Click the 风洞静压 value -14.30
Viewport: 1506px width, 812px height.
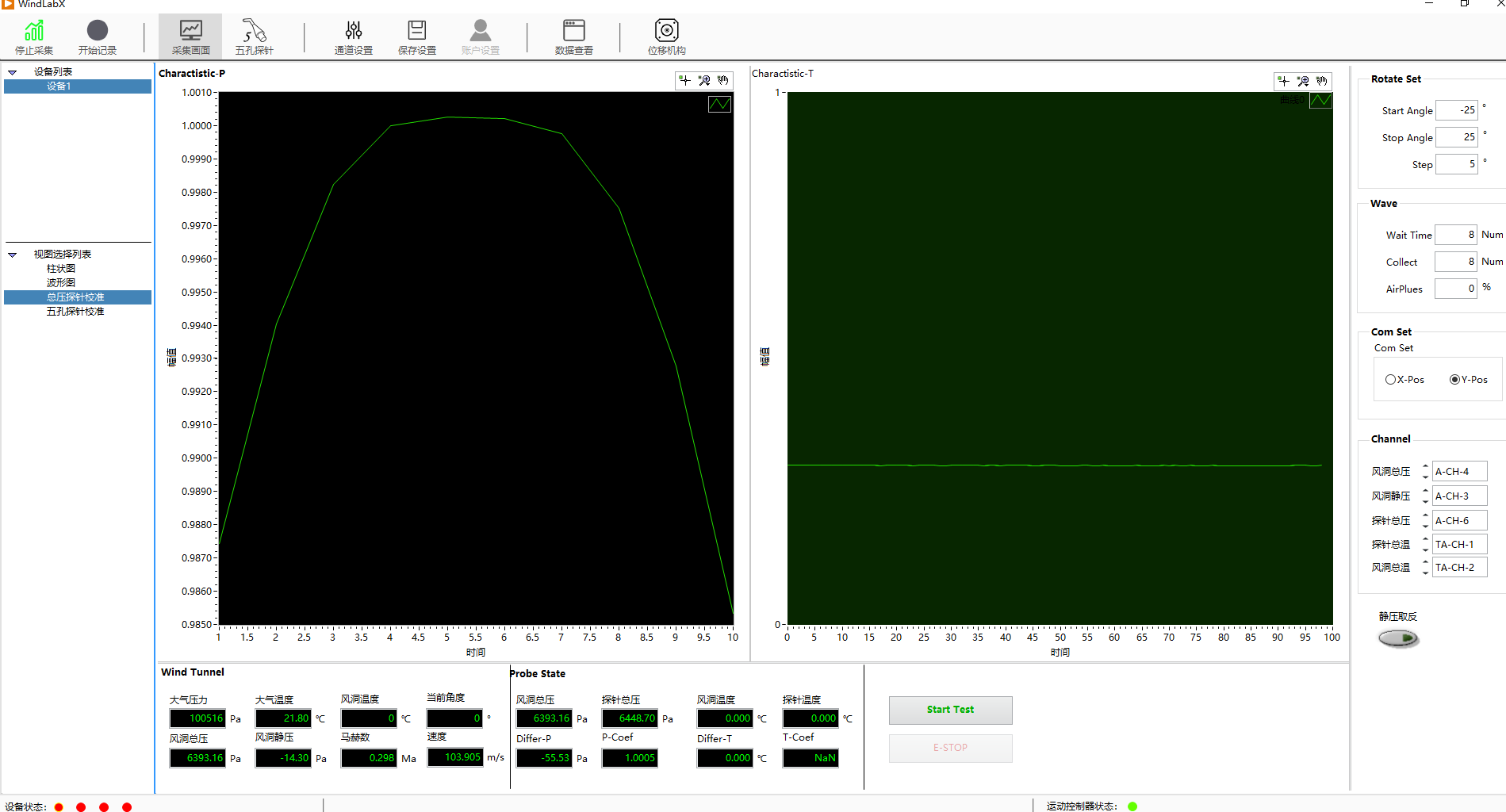coord(283,758)
